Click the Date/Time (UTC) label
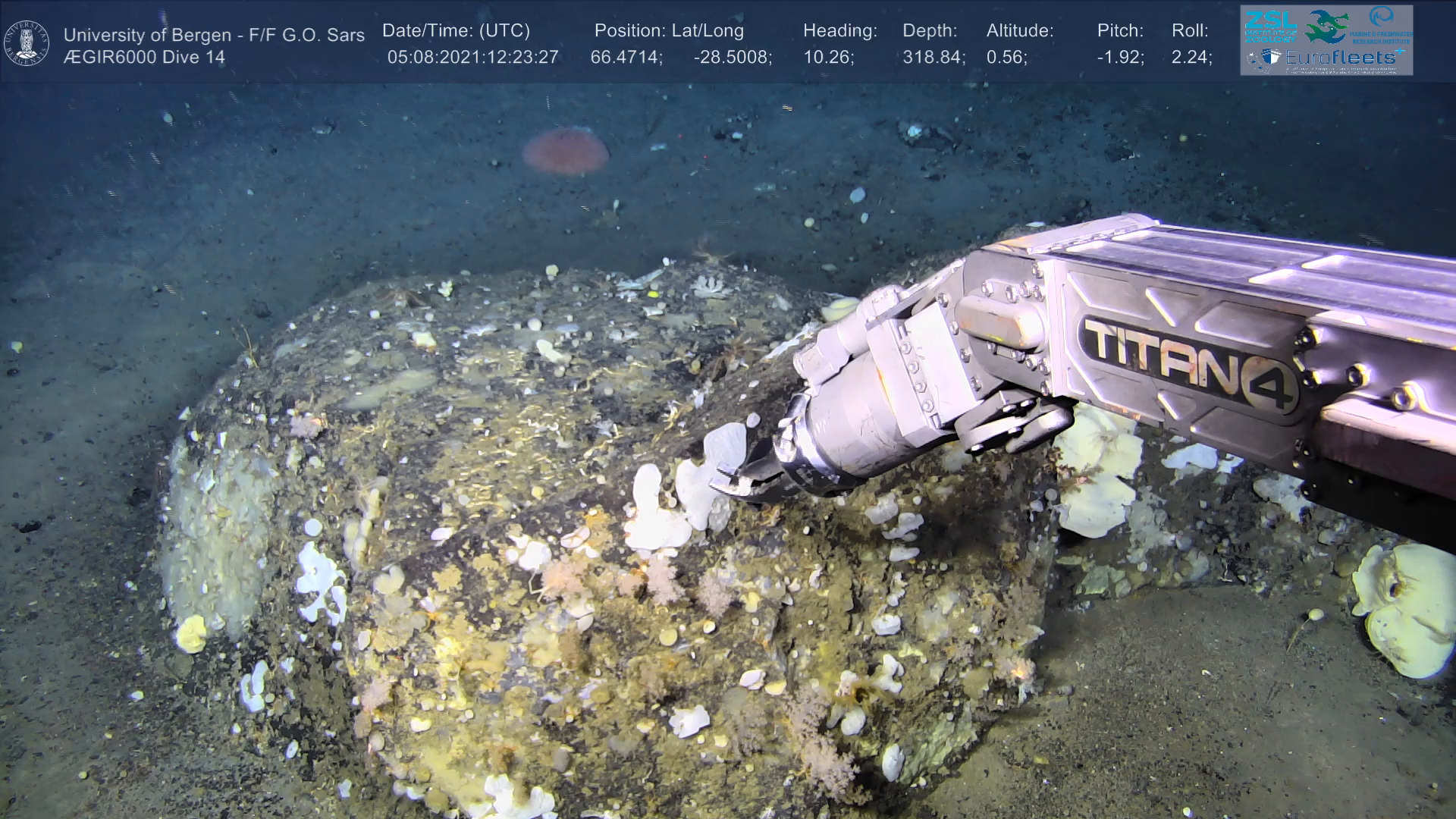The height and width of the screenshot is (819, 1456). click(456, 31)
